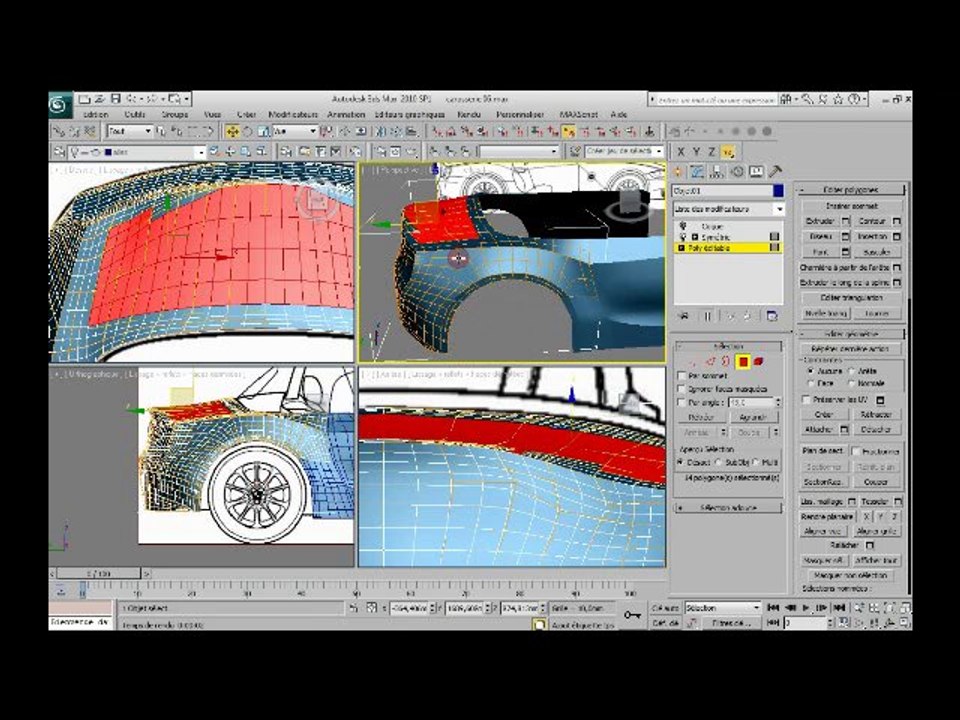The height and width of the screenshot is (720, 960).
Task: Open the 3ds Max application menu logo
Action: [60, 106]
